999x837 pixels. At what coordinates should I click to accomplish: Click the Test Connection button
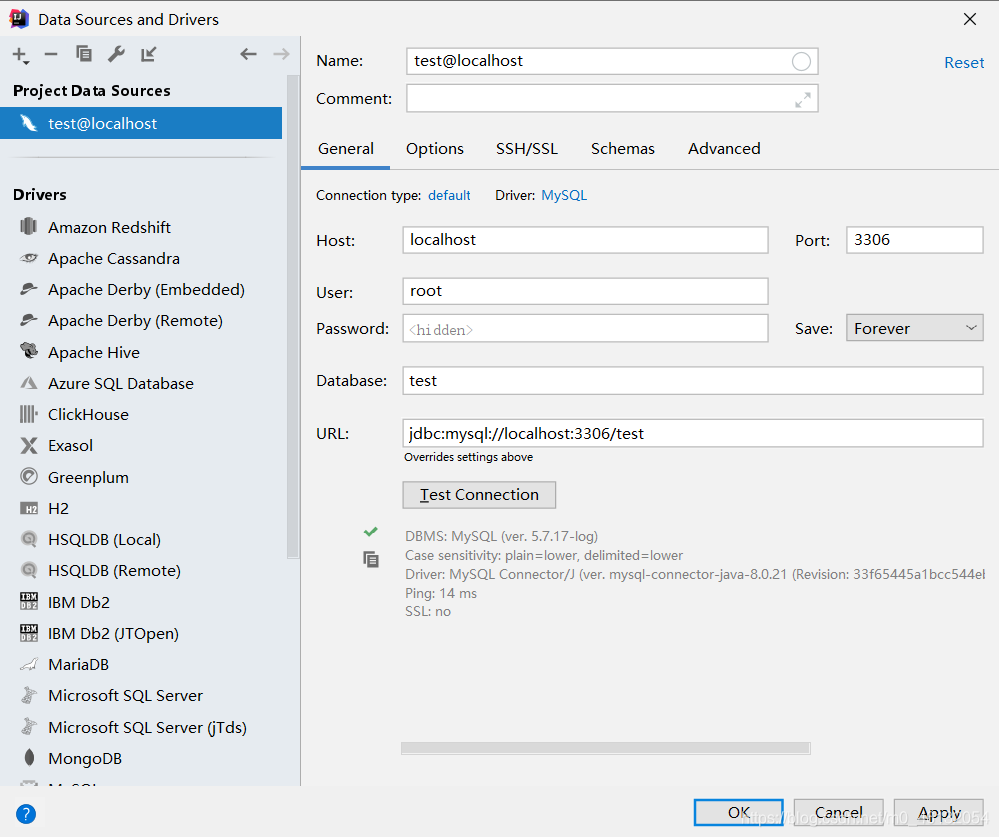(479, 495)
